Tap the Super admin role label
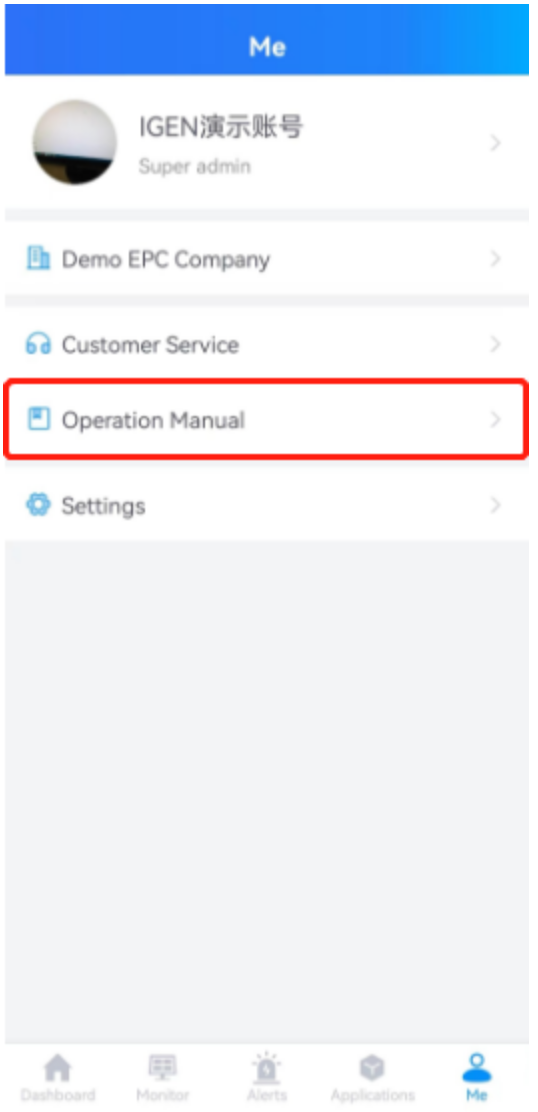538x1112 pixels. coord(194,167)
